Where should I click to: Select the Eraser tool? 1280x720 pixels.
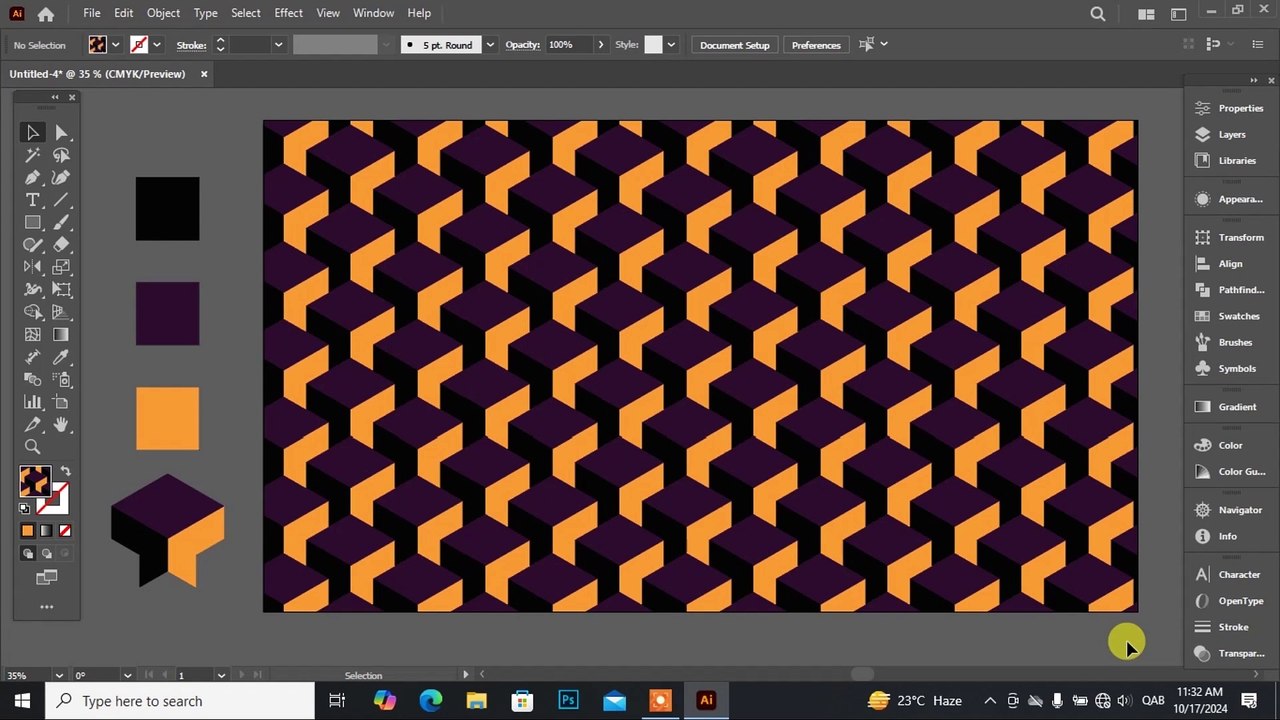(61, 244)
